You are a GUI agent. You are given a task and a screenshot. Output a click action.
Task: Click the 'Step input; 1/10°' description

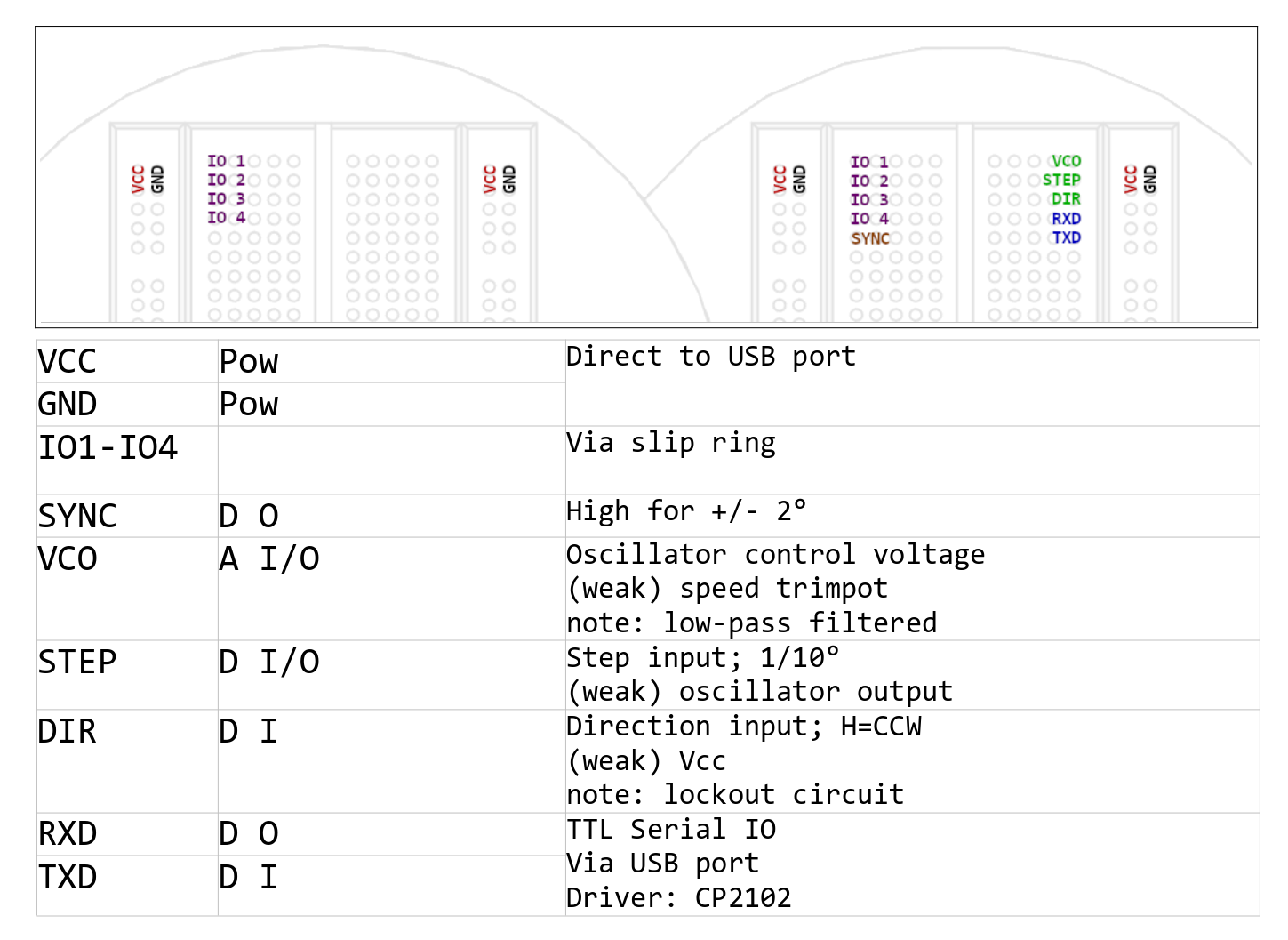point(702,658)
